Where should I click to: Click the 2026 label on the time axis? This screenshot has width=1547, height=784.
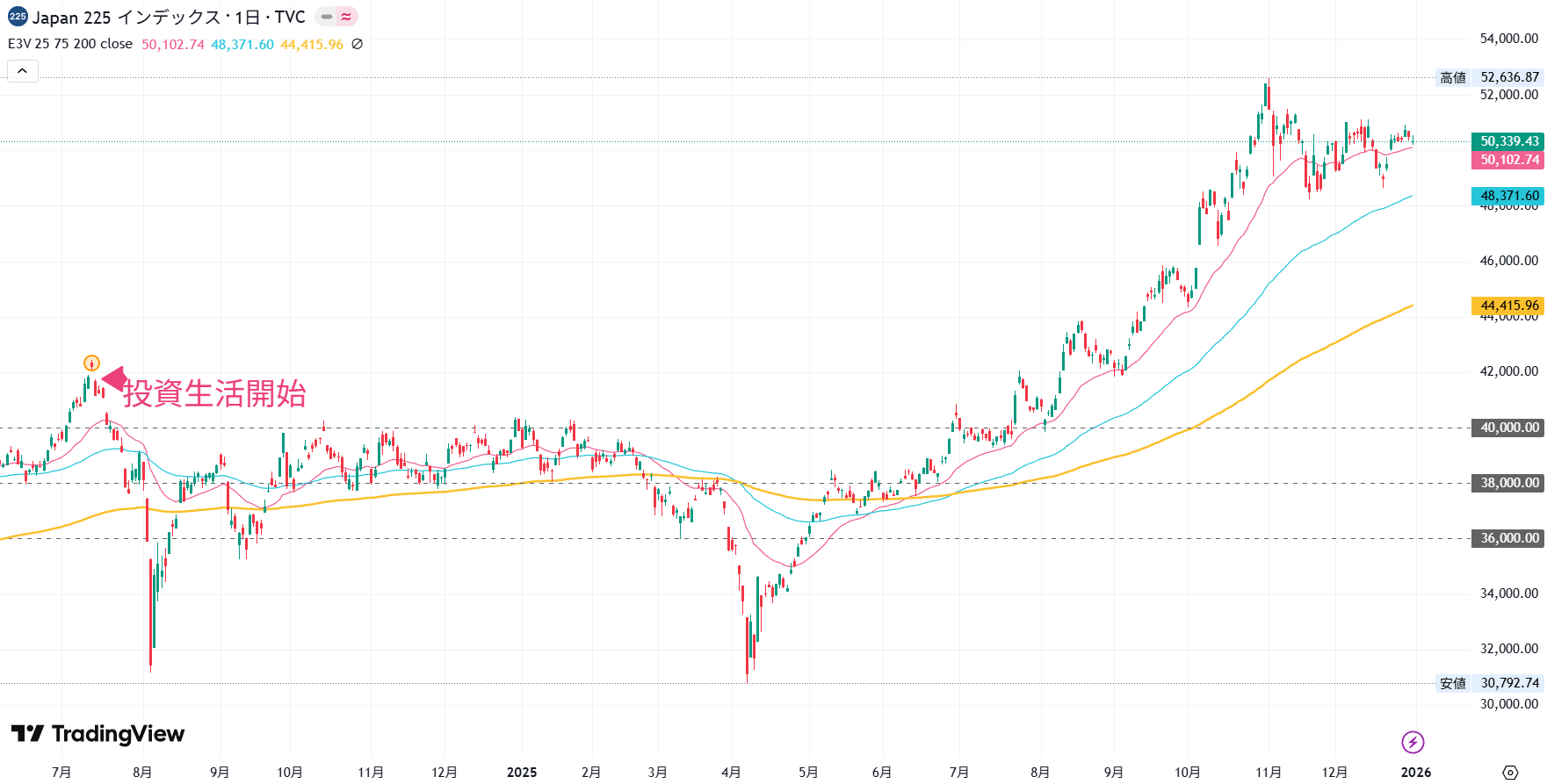pos(1415,772)
